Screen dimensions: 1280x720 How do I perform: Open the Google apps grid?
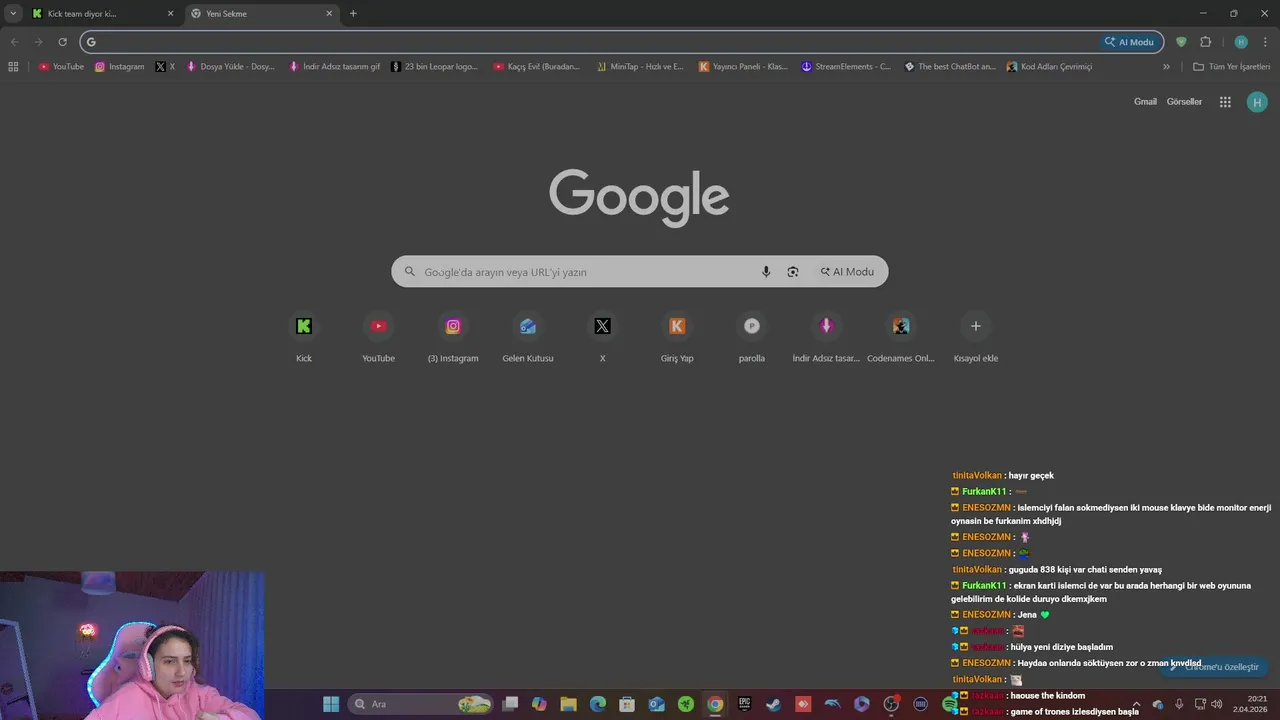point(1225,102)
